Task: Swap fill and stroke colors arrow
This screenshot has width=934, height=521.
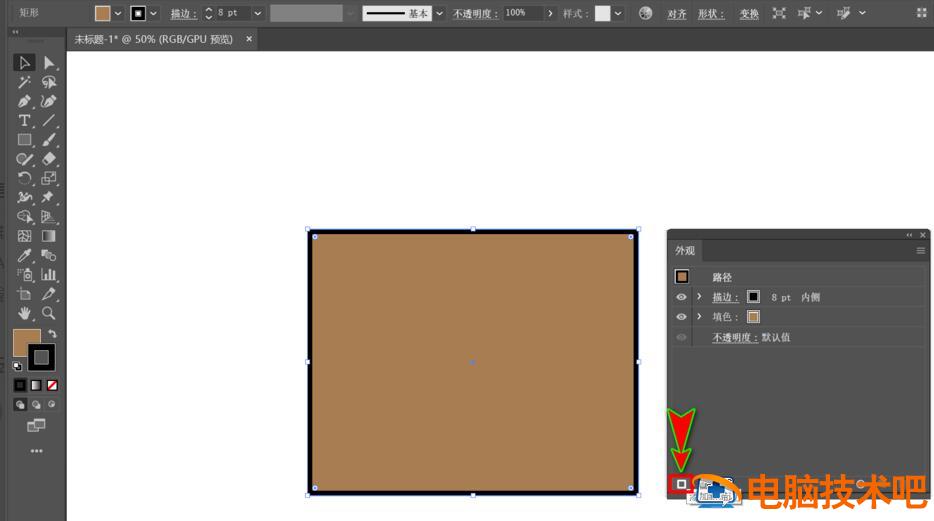Action: pyautogui.click(x=52, y=334)
